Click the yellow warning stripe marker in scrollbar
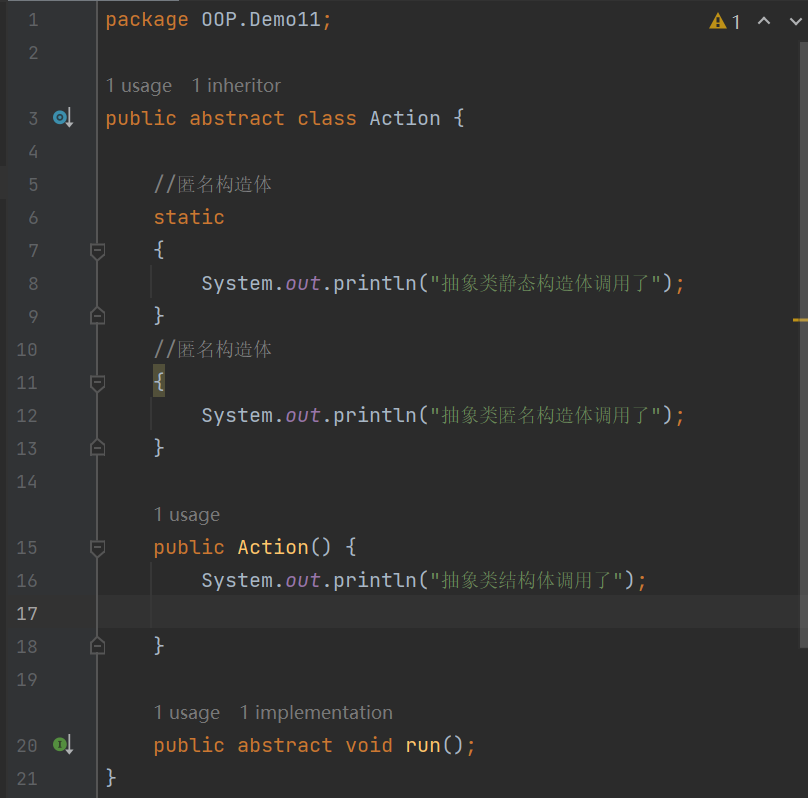Image resolution: width=808 pixels, height=798 pixels. (x=800, y=320)
